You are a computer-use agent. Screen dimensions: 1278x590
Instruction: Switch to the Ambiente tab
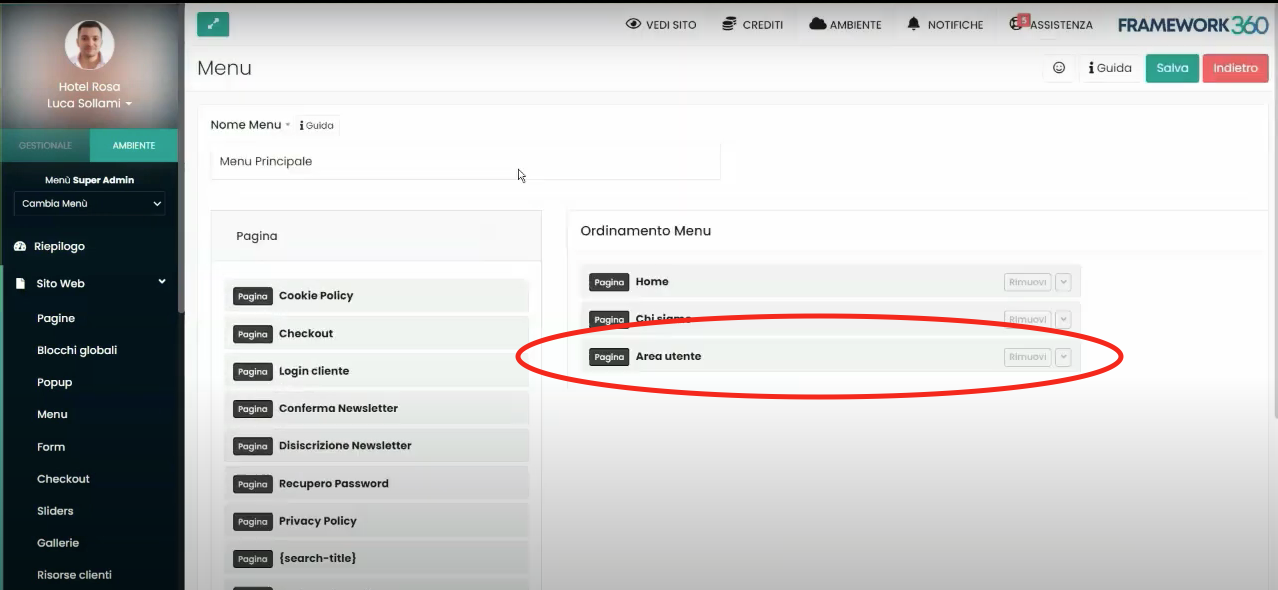(x=133, y=144)
